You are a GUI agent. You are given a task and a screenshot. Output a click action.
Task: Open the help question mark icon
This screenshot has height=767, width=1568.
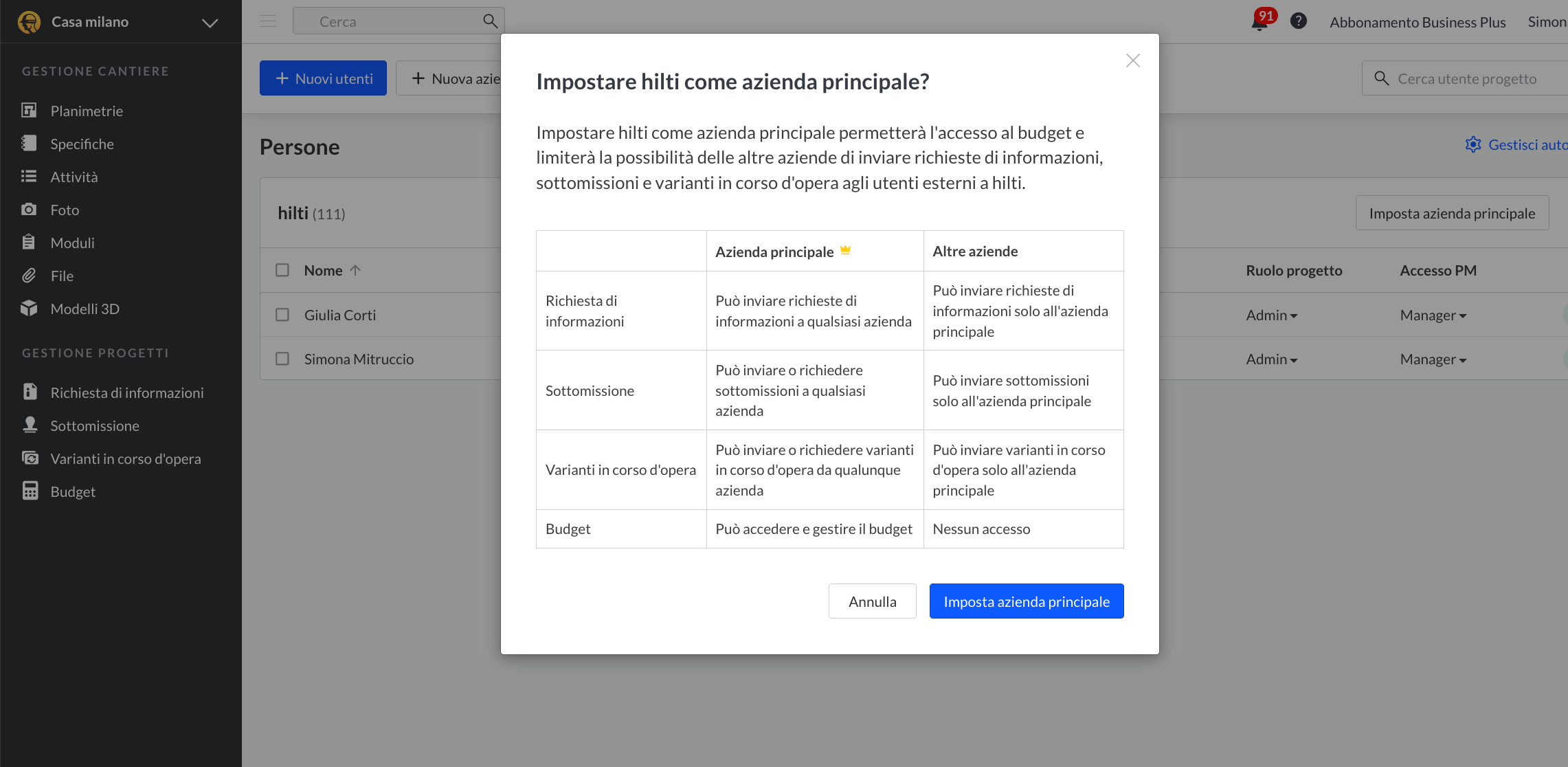[1298, 21]
